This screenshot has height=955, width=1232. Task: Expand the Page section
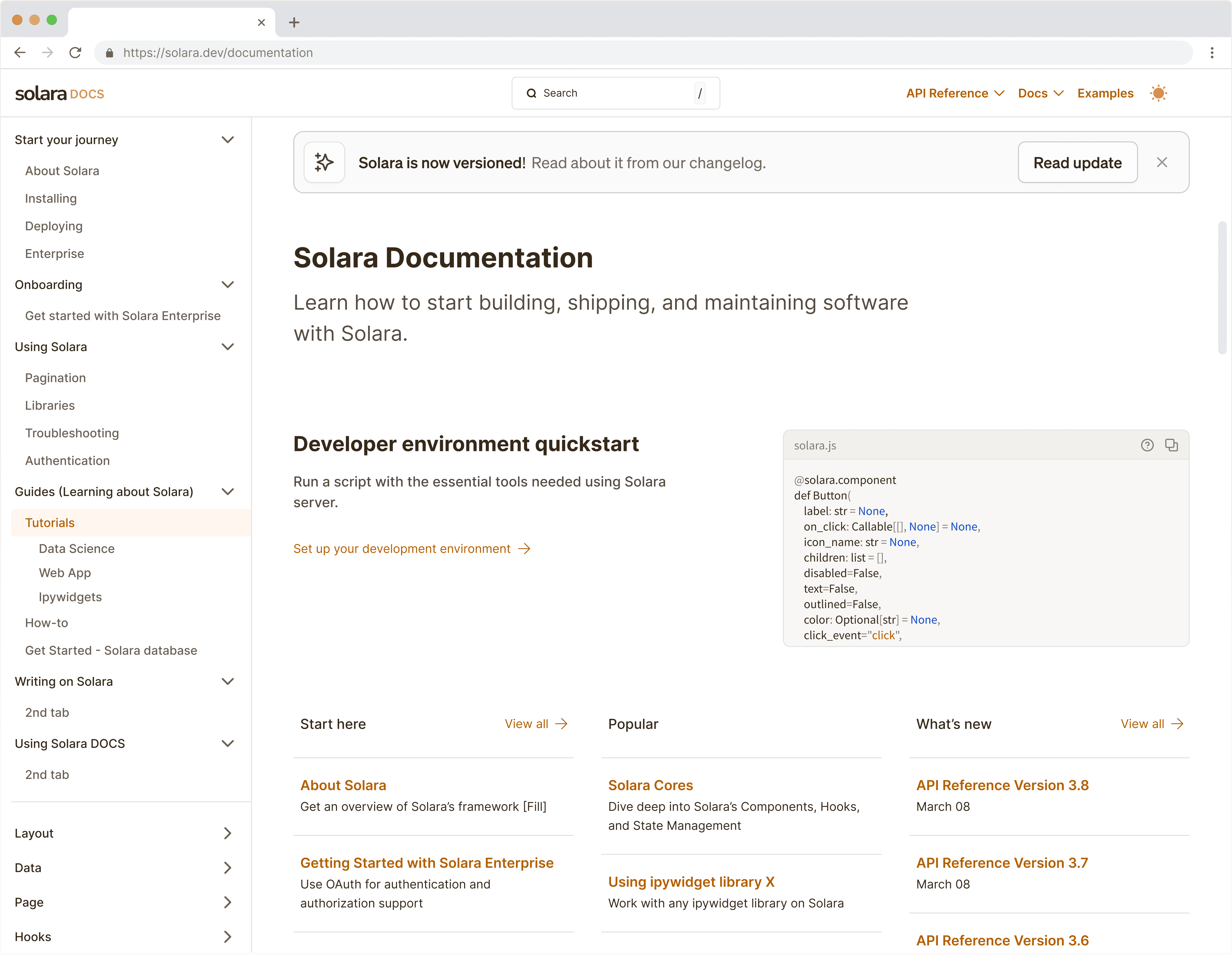228,902
